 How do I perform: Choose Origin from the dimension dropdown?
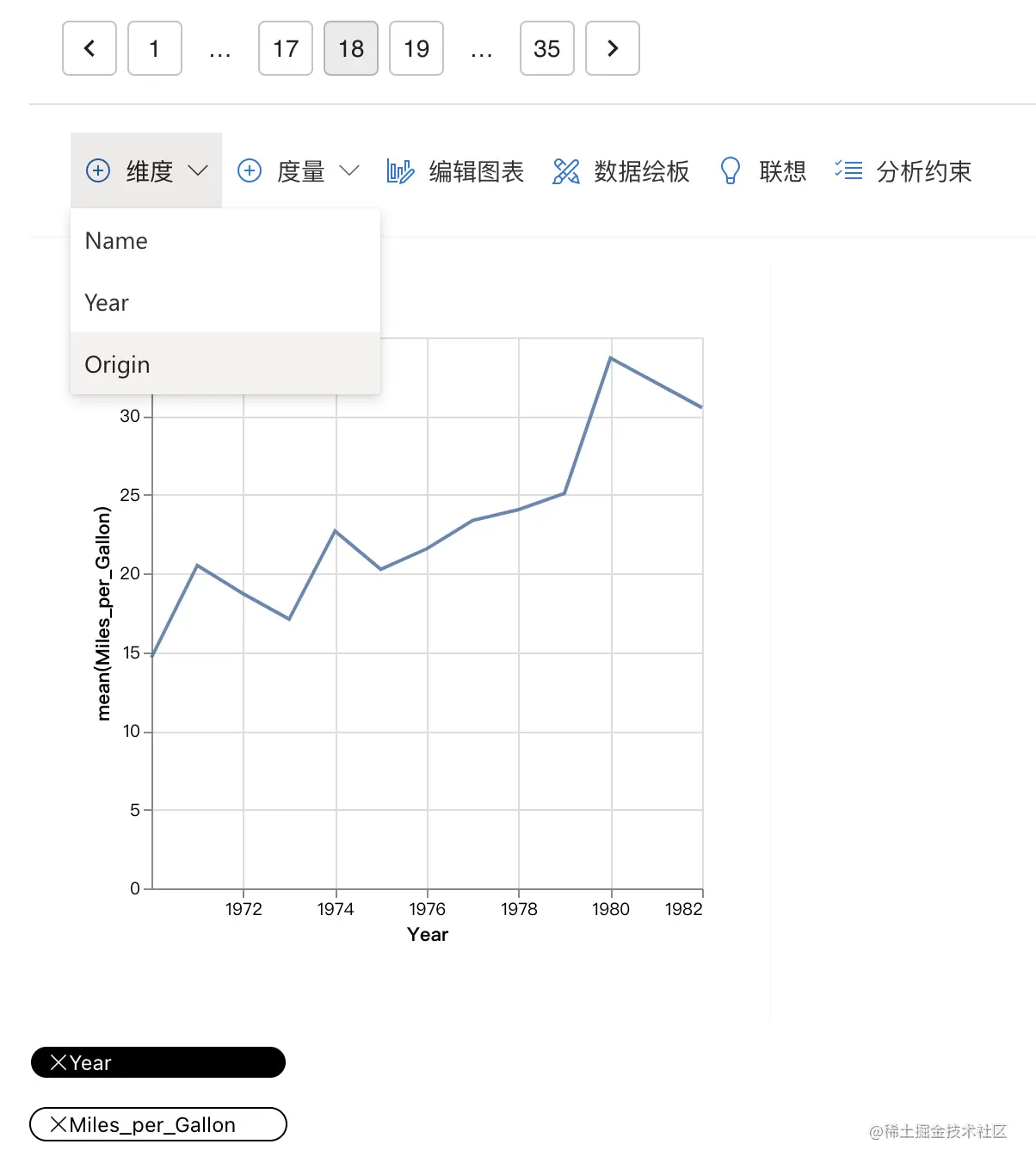(x=225, y=365)
